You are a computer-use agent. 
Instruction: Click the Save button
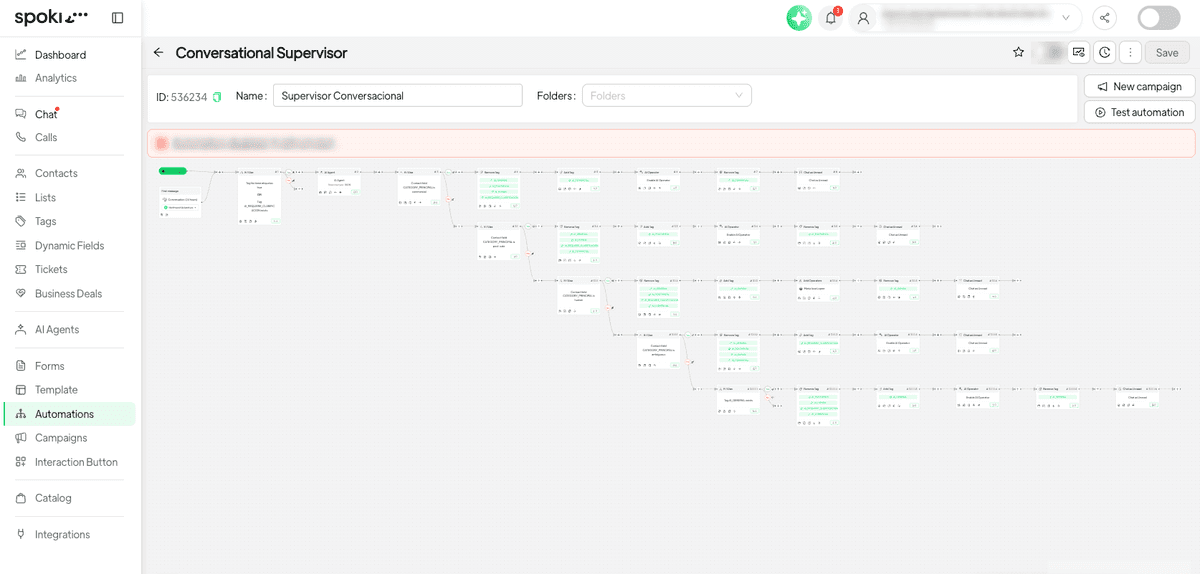pos(1167,52)
